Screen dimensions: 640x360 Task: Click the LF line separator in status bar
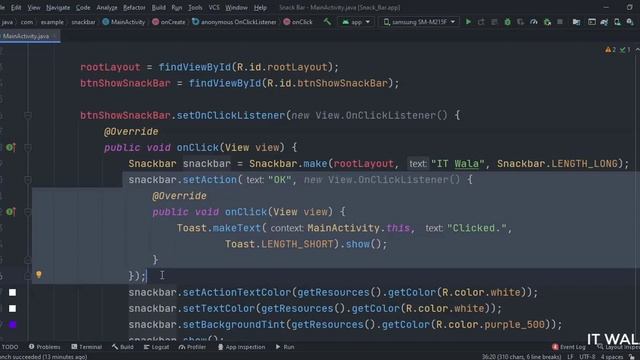pos(570,357)
